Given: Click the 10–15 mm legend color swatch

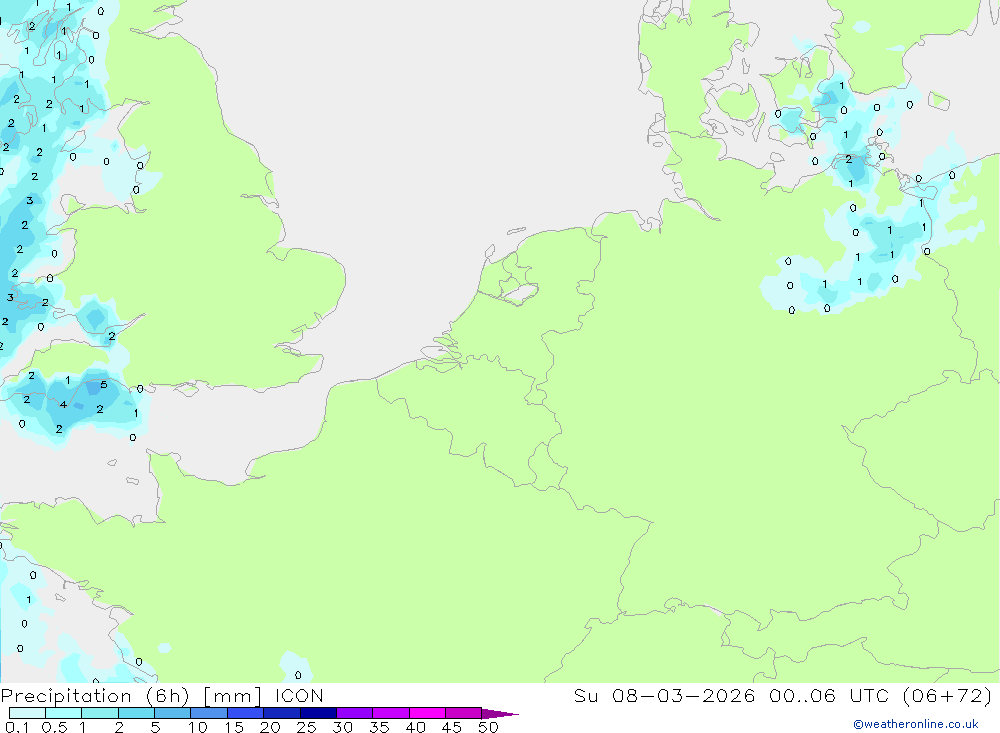Looking at the screenshot, I should [209, 713].
